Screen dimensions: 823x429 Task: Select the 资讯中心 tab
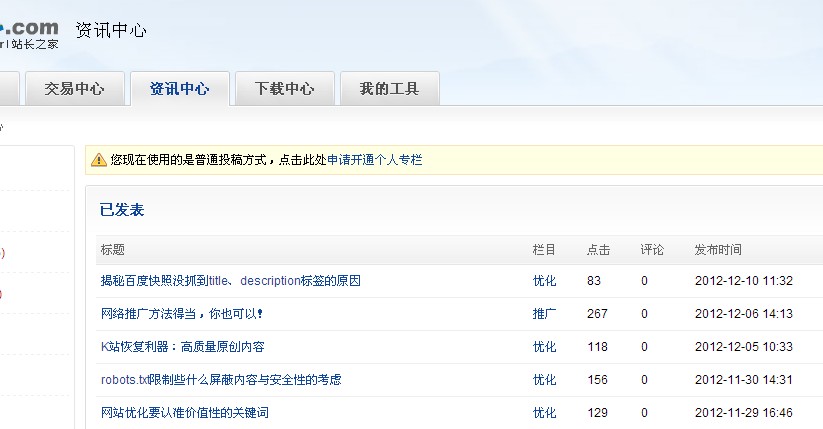180,89
